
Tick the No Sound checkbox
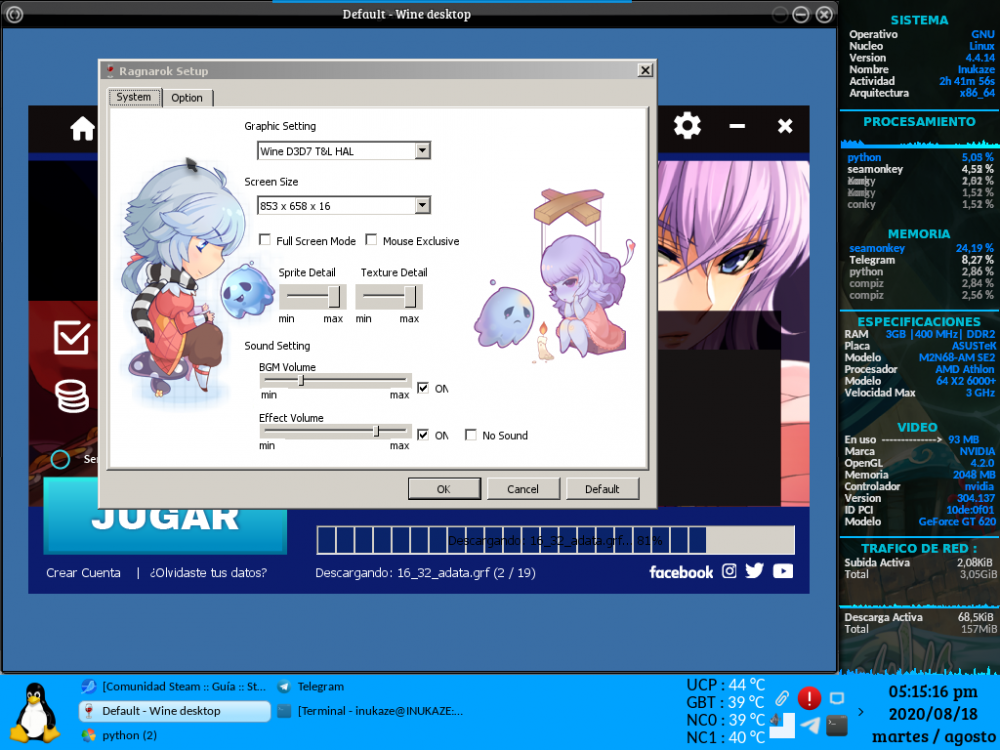pos(471,435)
